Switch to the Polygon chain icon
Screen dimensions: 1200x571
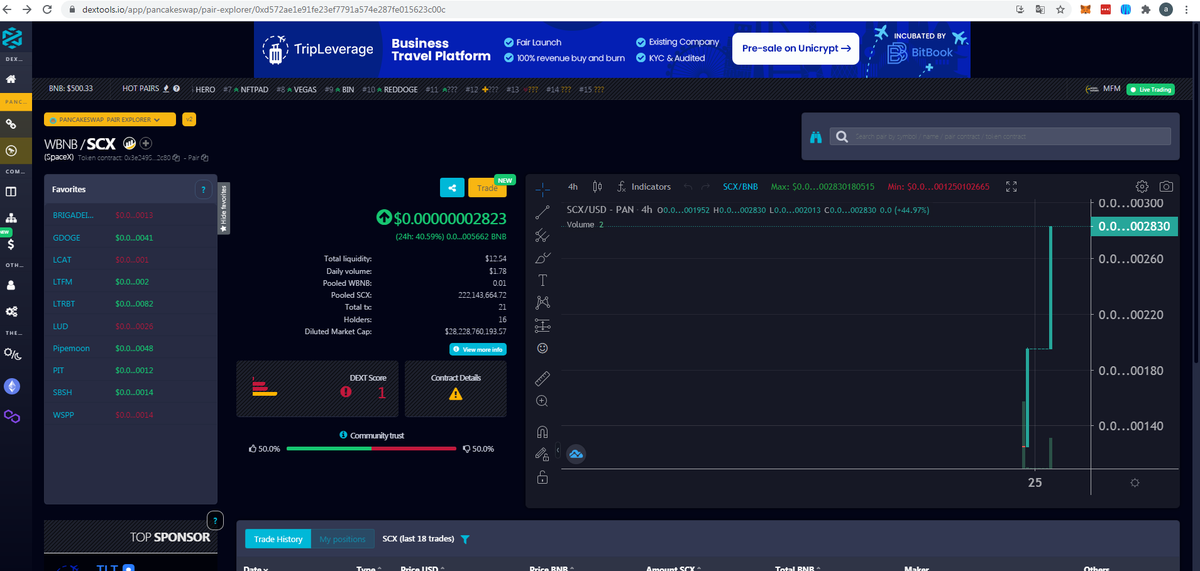(x=12, y=416)
